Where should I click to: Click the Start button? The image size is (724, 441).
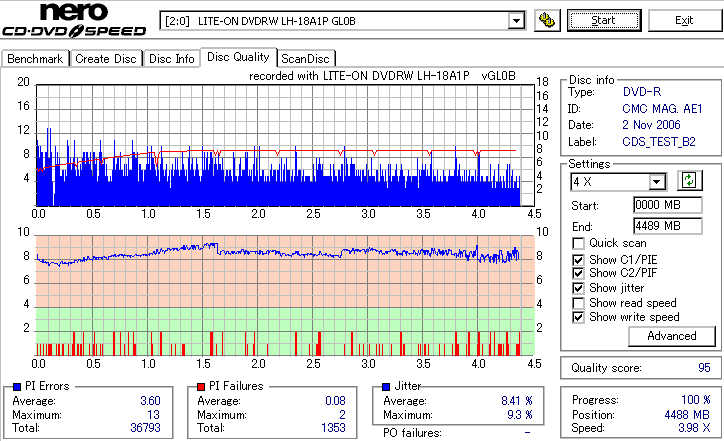[x=604, y=21]
